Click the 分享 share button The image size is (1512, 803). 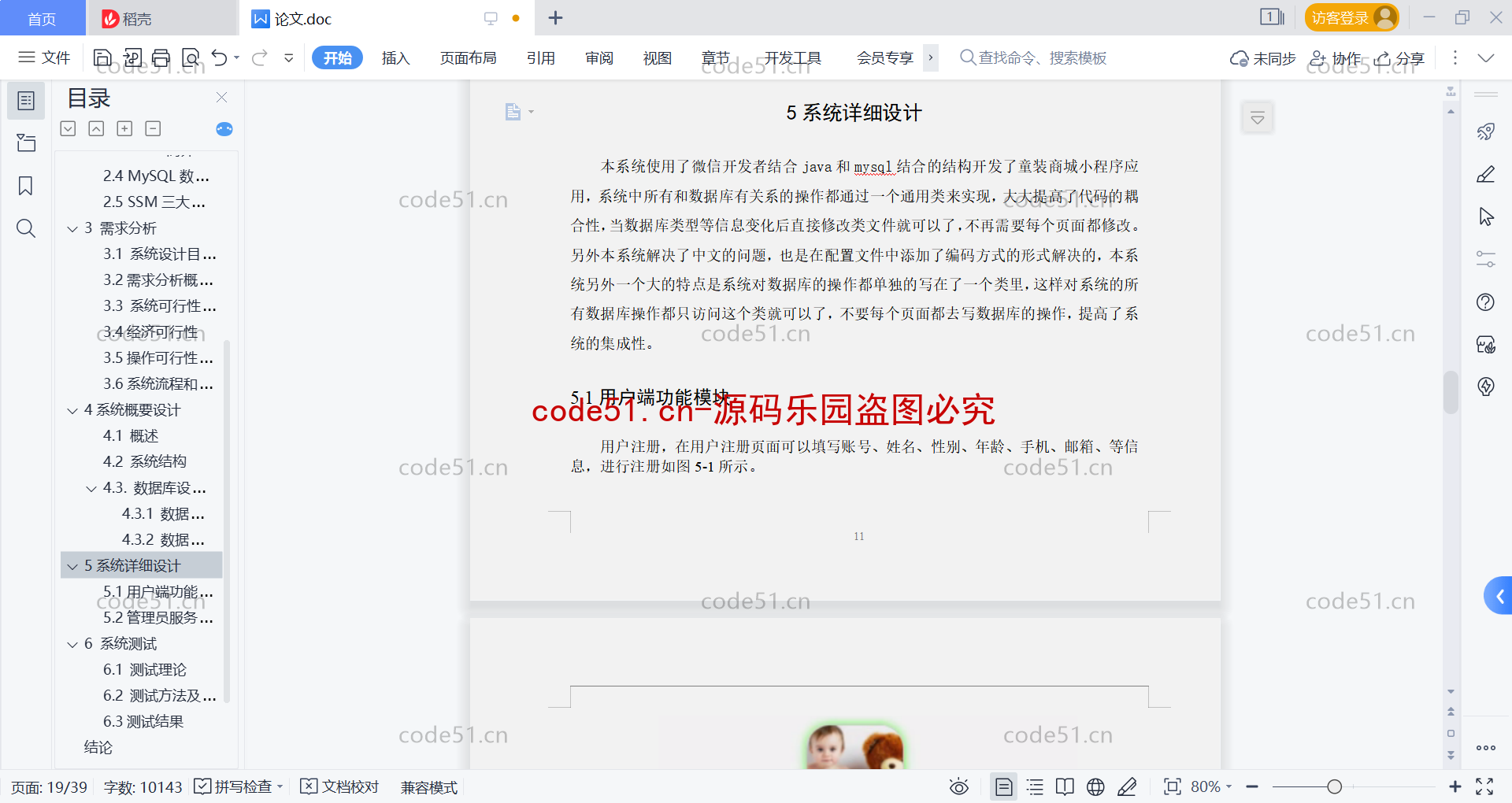(x=1399, y=58)
